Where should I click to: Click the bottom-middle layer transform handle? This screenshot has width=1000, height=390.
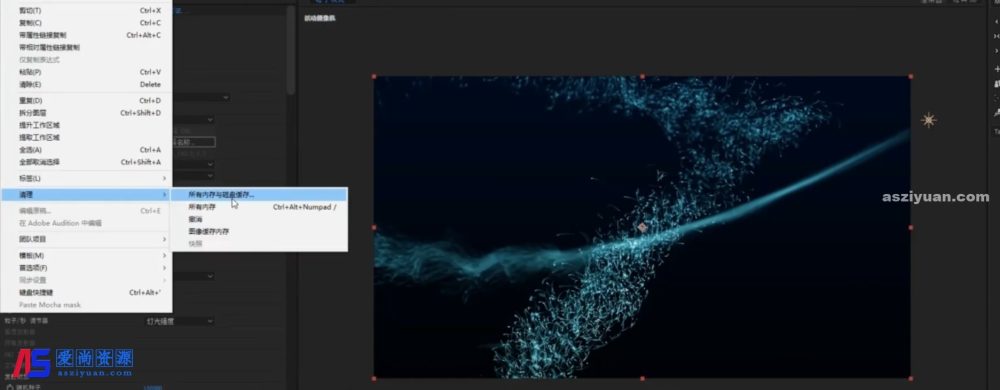[x=642, y=379]
